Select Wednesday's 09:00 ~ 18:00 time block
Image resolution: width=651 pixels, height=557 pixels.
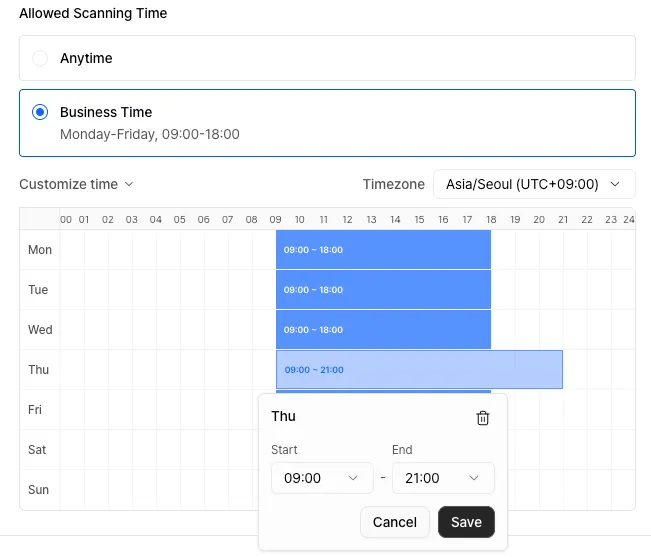click(383, 330)
